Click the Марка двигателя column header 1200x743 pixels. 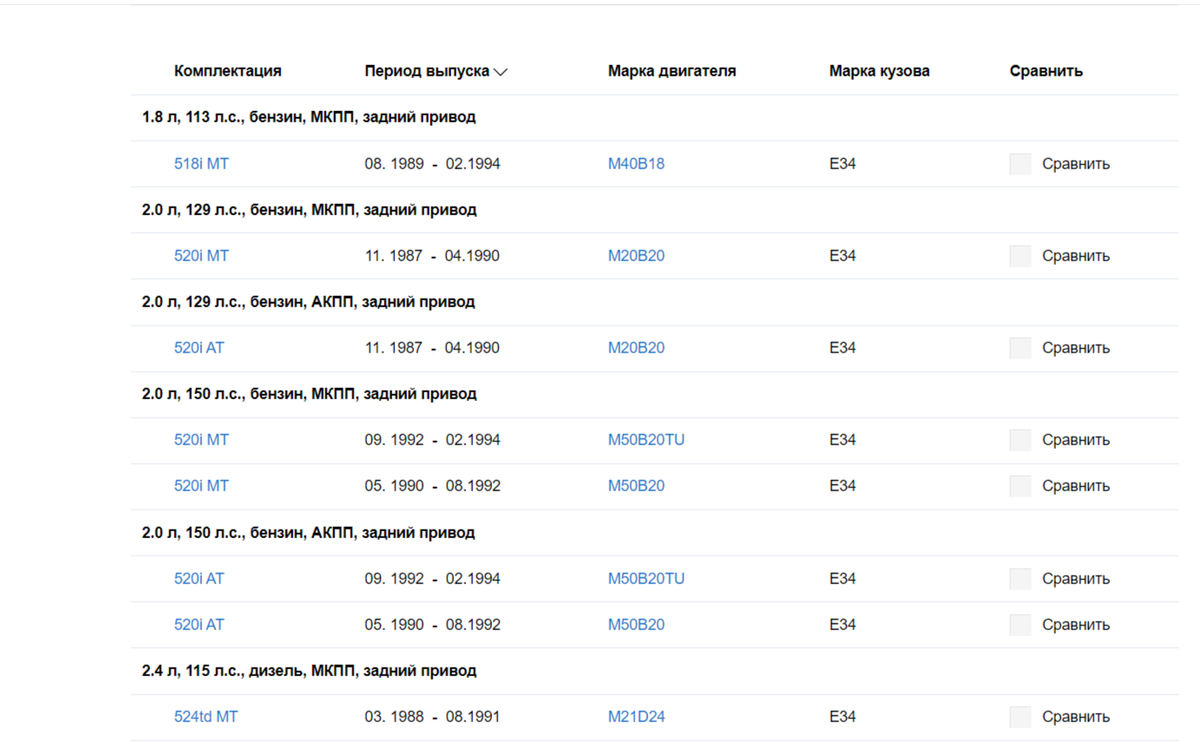[672, 71]
